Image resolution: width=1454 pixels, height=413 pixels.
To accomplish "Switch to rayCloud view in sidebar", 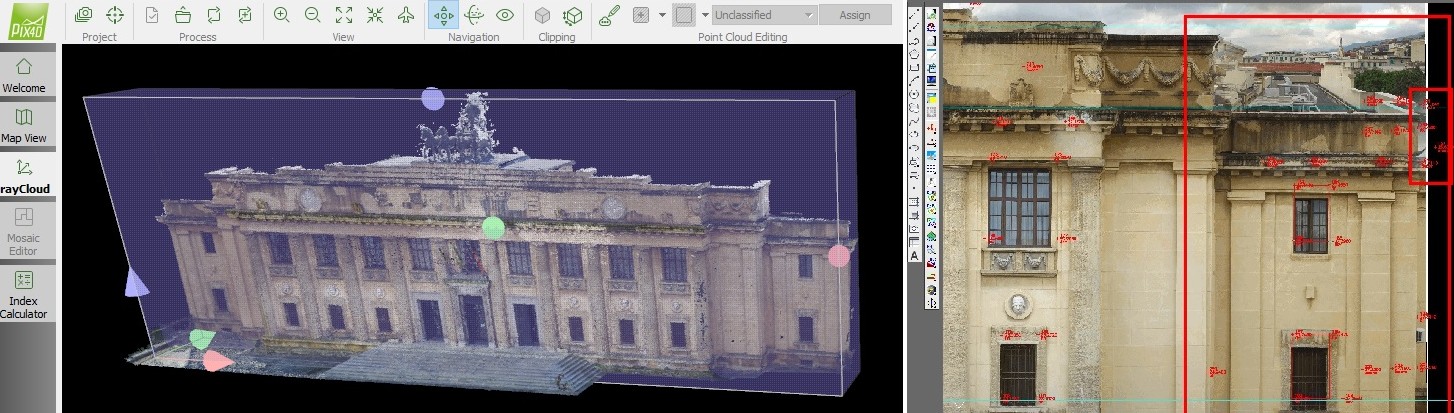I will 24,176.
